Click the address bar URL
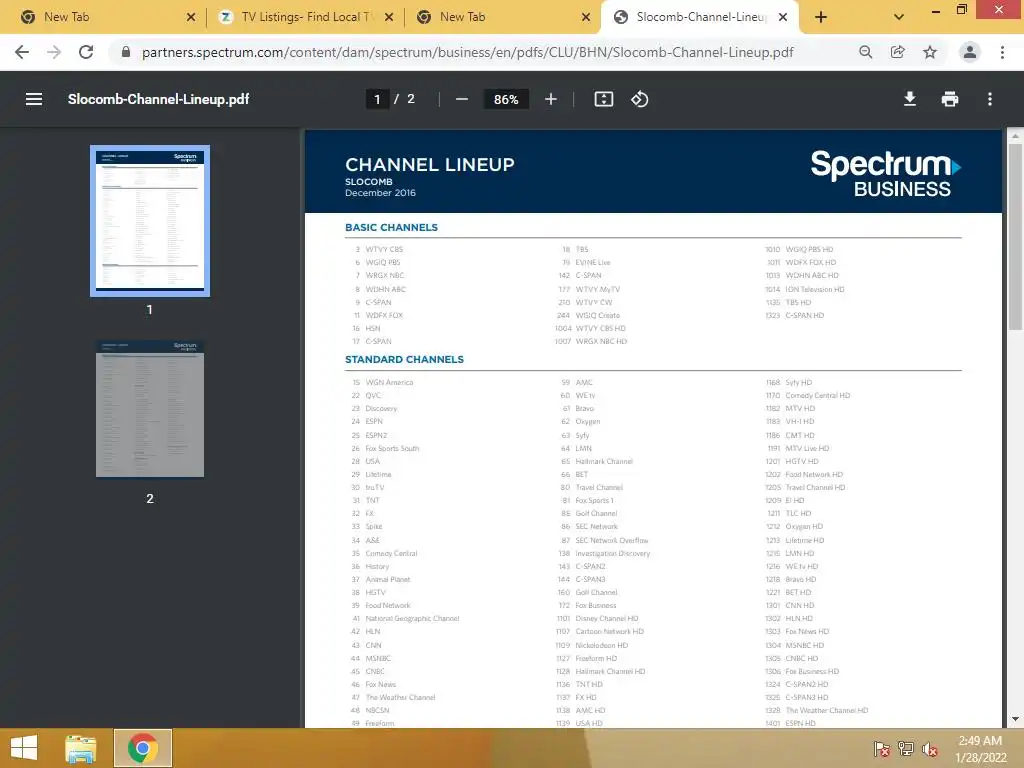Image resolution: width=1024 pixels, height=768 pixels. click(x=468, y=52)
